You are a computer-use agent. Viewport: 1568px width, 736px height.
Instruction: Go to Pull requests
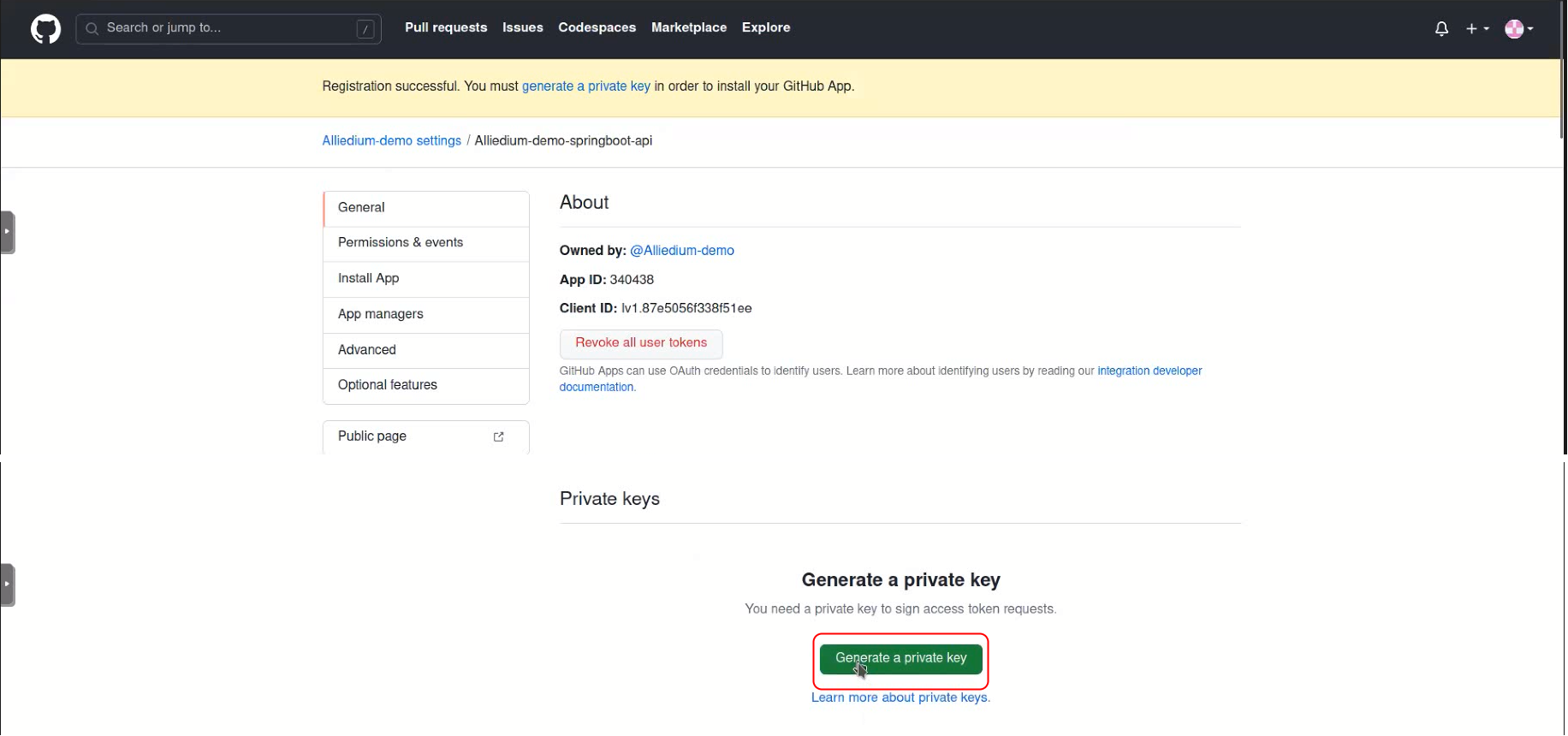pos(446,27)
